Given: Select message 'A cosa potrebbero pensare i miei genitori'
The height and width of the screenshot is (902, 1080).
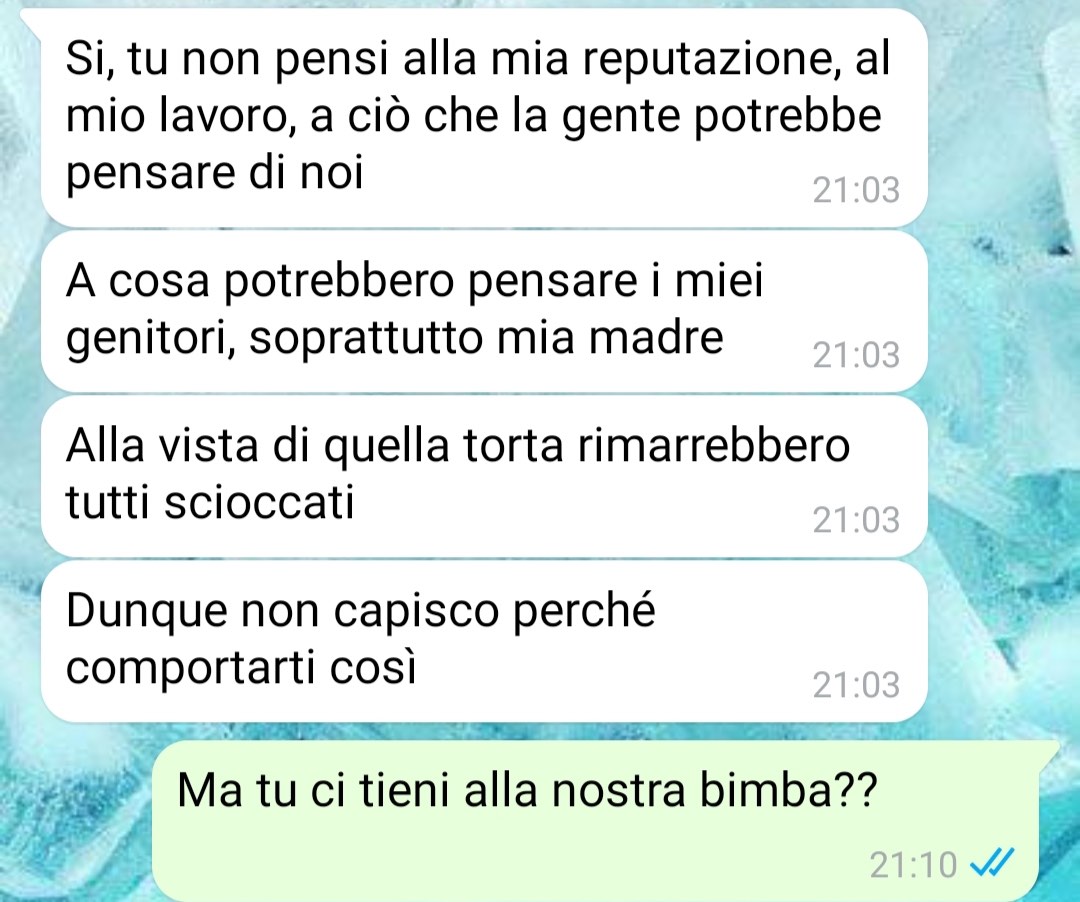Looking at the screenshot, I should click(484, 311).
